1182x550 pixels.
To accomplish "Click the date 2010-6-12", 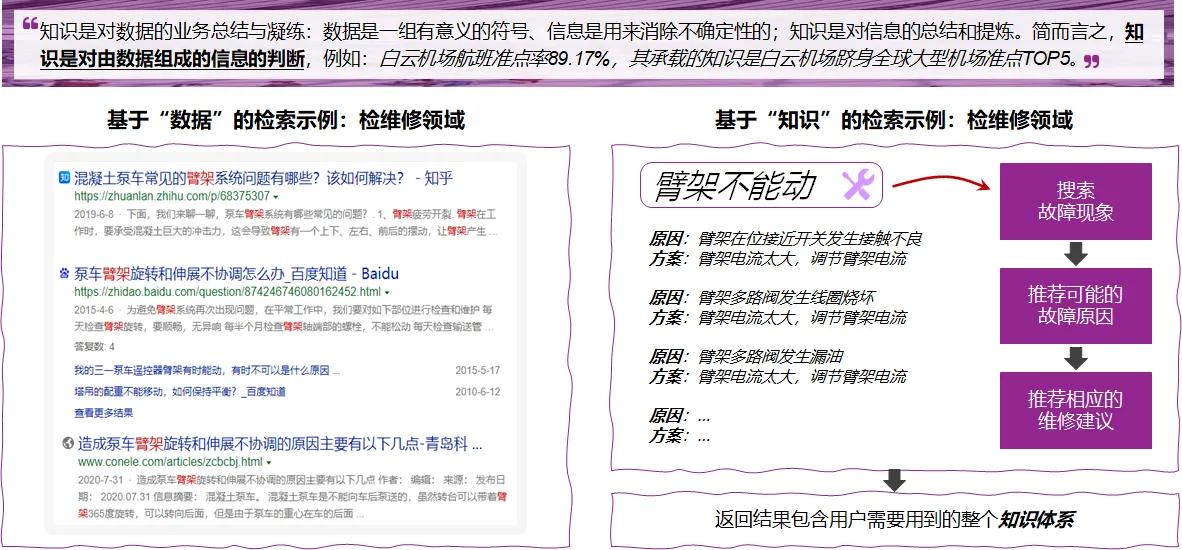I will pos(477,393).
